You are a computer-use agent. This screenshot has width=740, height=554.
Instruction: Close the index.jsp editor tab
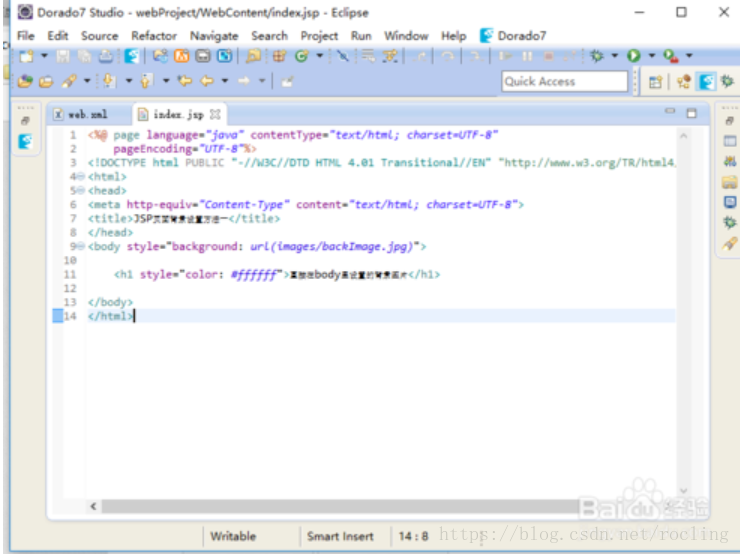215,114
